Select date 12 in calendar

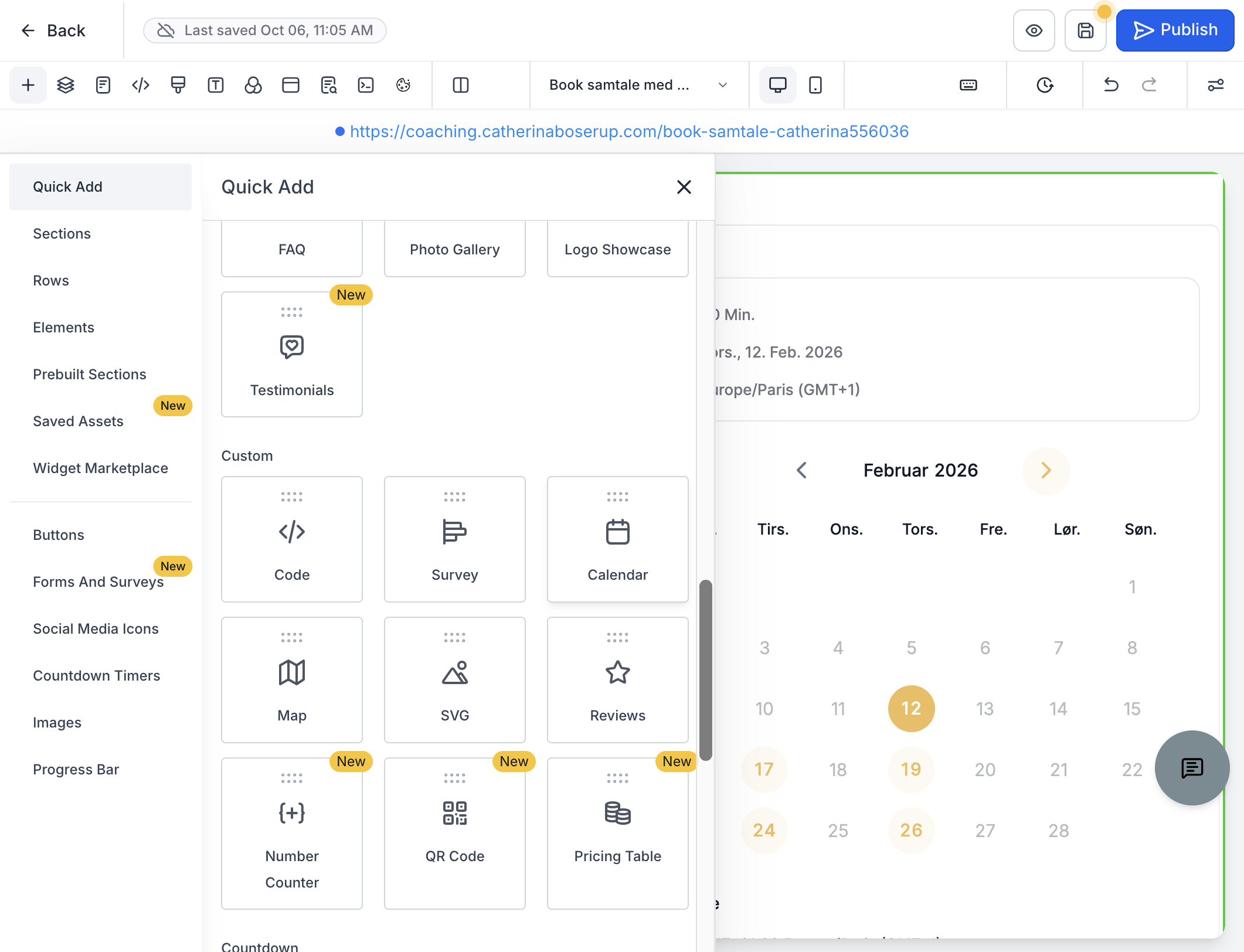pyautogui.click(x=912, y=709)
